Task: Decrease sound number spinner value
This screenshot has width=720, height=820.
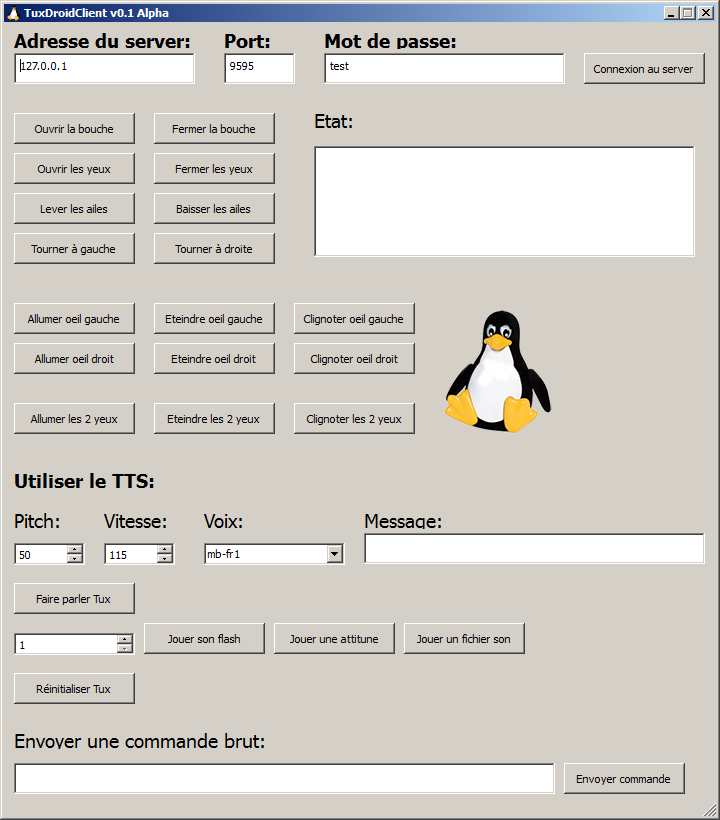Action: (125, 648)
